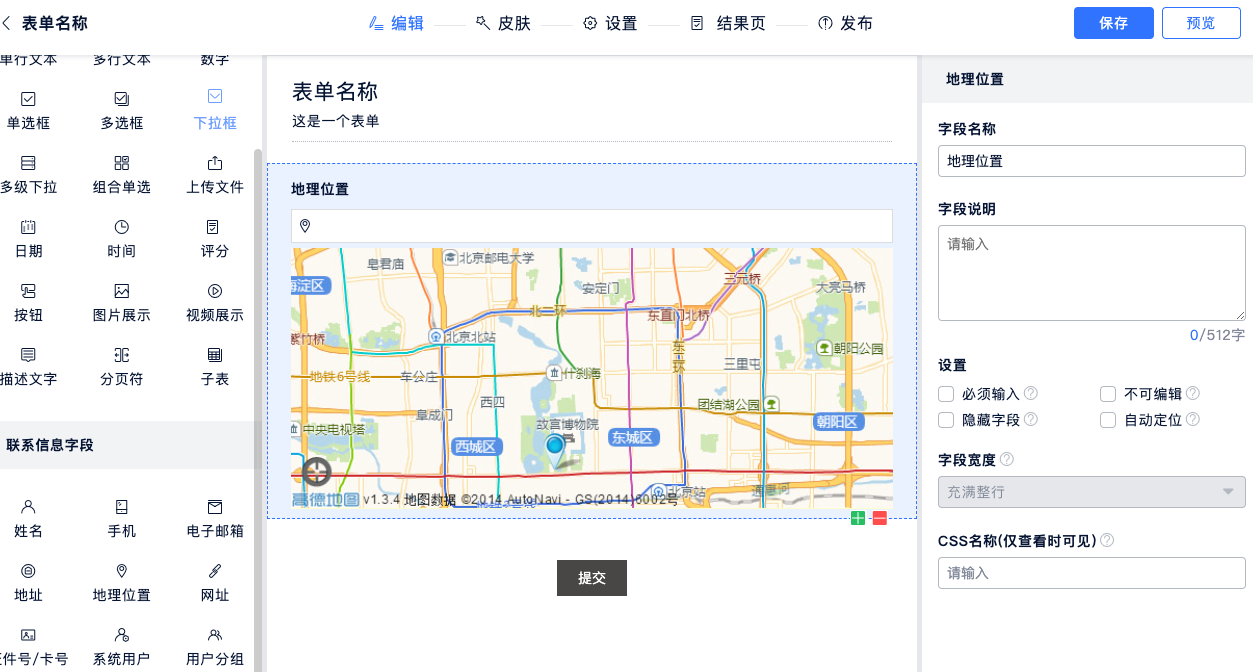Click the map locate crosshair button
The image size is (1253, 672).
click(x=317, y=472)
